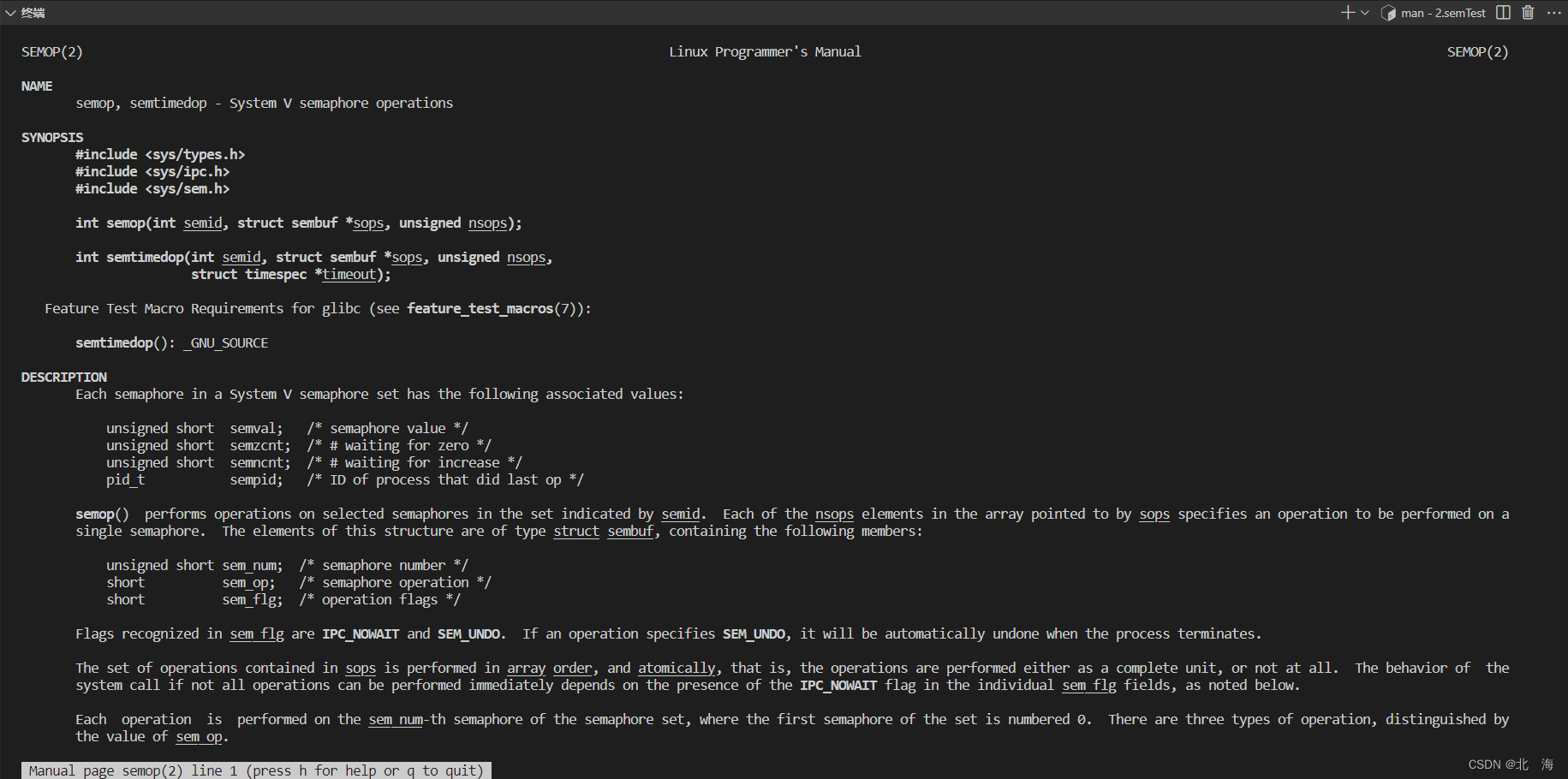Click the underlined word 'atomically'
1568x779 pixels.
pos(677,669)
